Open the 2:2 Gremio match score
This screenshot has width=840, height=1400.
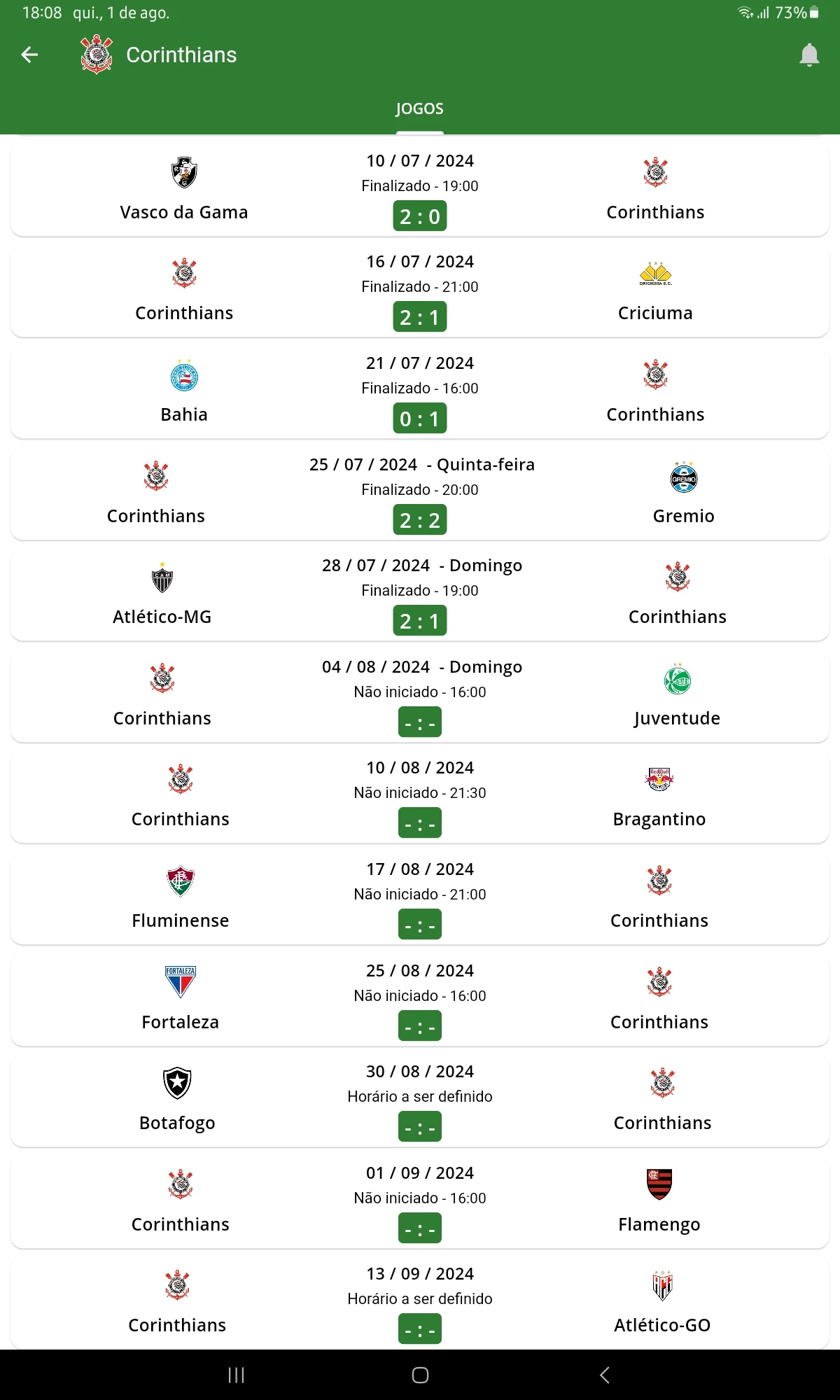[420, 520]
